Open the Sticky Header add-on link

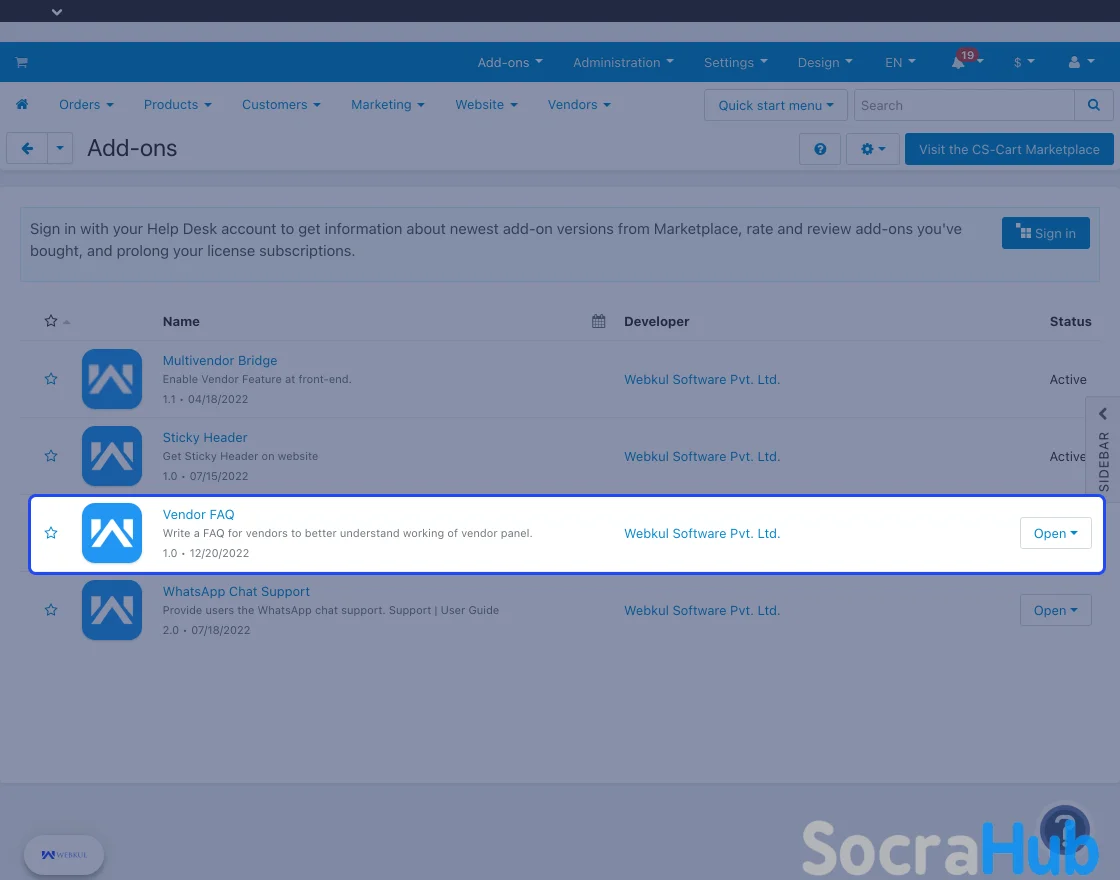click(x=205, y=437)
